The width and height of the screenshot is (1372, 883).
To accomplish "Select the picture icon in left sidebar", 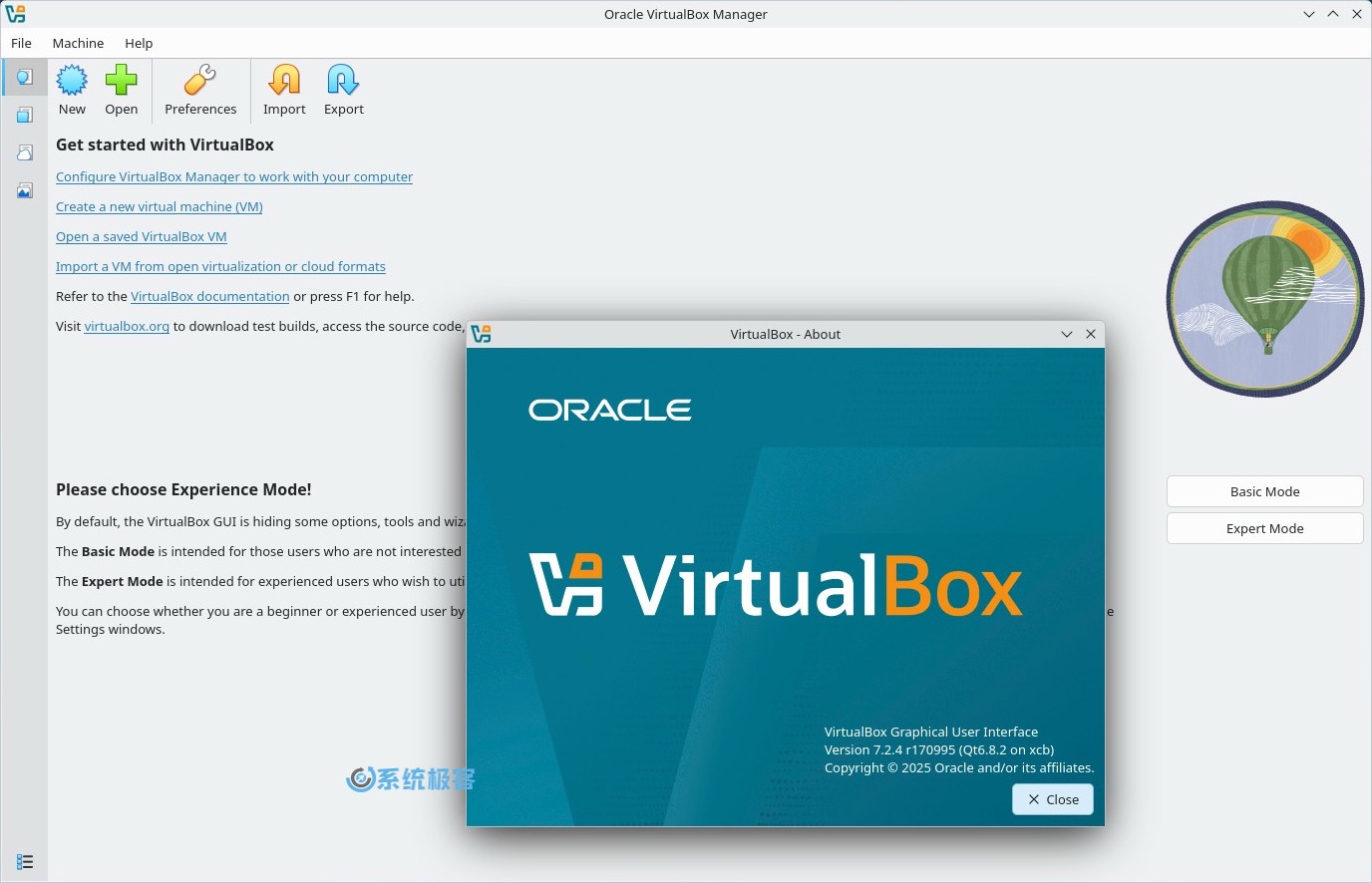I will pyautogui.click(x=25, y=190).
